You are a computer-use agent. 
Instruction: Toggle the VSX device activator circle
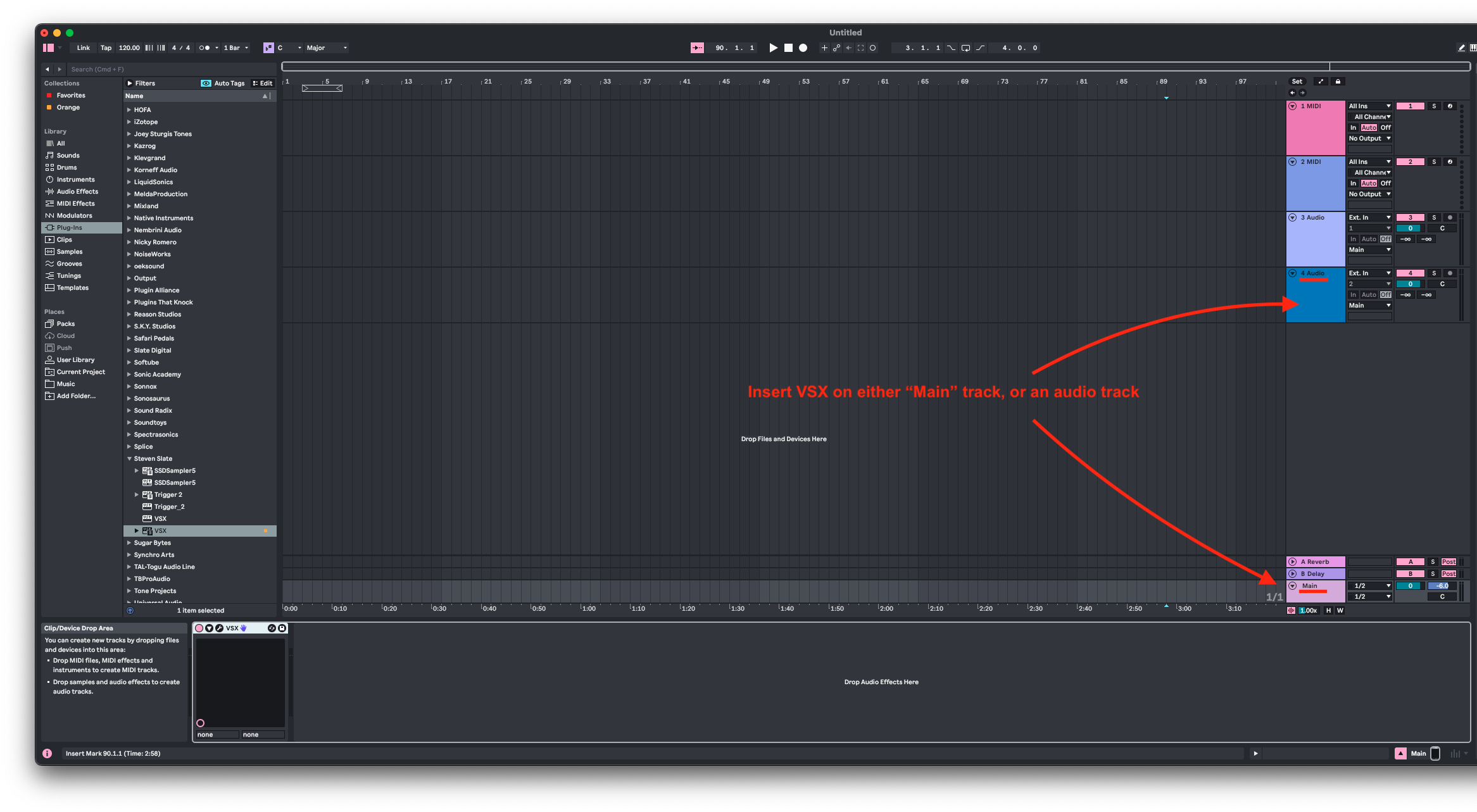pyautogui.click(x=199, y=628)
